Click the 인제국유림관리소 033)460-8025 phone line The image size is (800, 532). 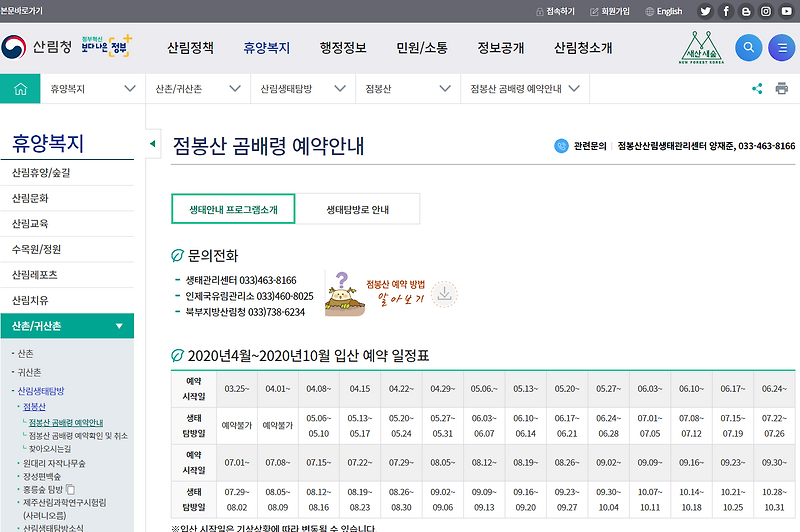249,296
